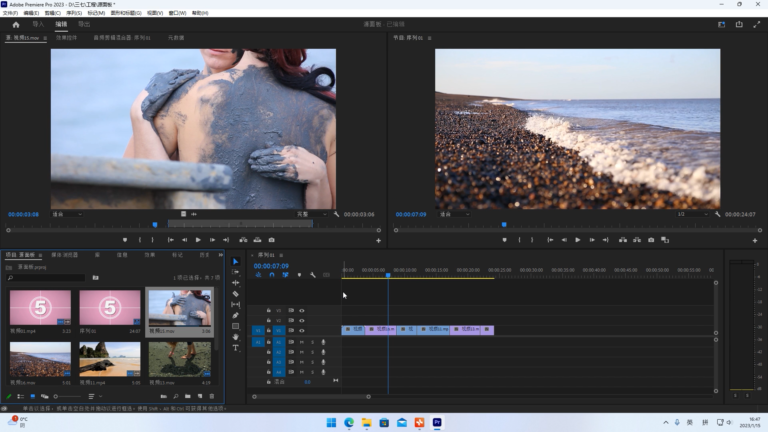The width and height of the screenshot is (768, 432).
Task: Switch Project panel to list view
Action: (21, 396)
